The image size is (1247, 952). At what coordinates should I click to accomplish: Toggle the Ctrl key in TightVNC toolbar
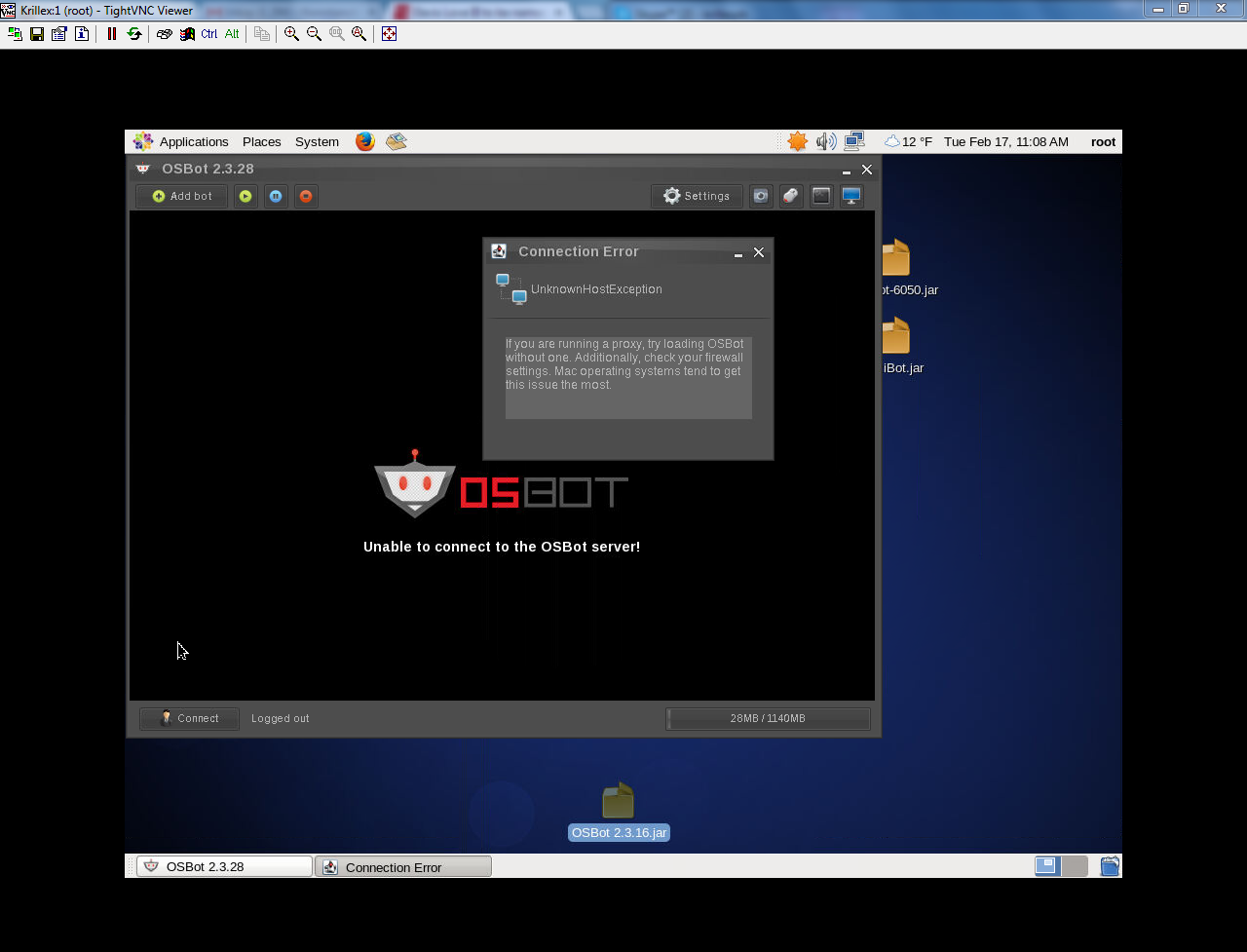[x=209, y=33]
